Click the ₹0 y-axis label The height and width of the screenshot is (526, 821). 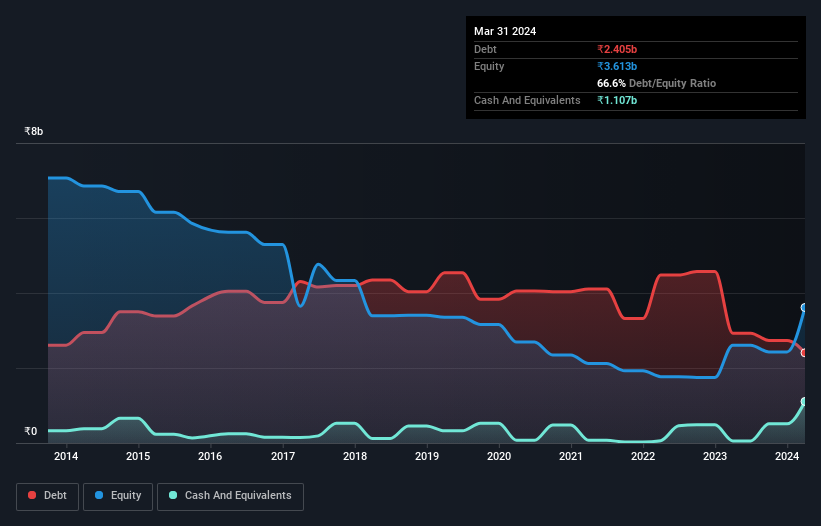31,431
